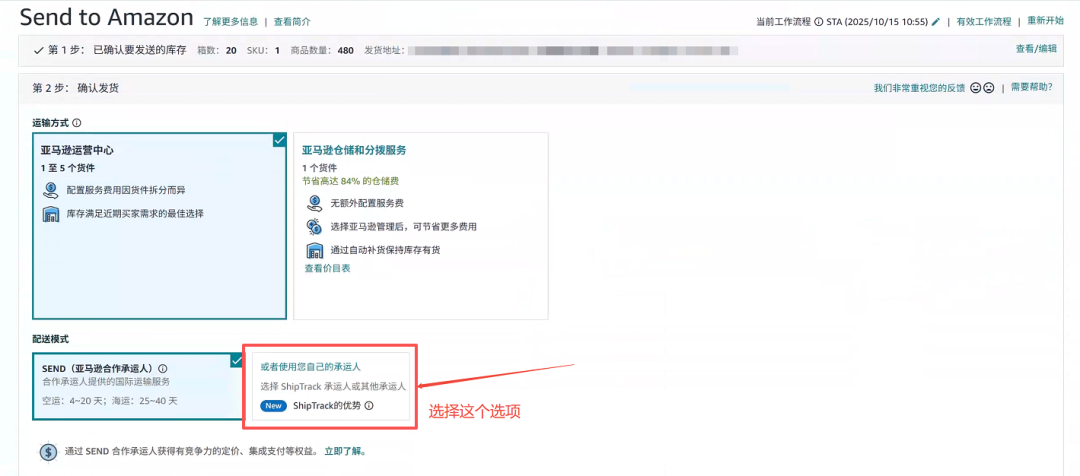
Task: Click dollar coin icon by 通过 SEND 合作承运人
Action: click(x=48, y=452)
